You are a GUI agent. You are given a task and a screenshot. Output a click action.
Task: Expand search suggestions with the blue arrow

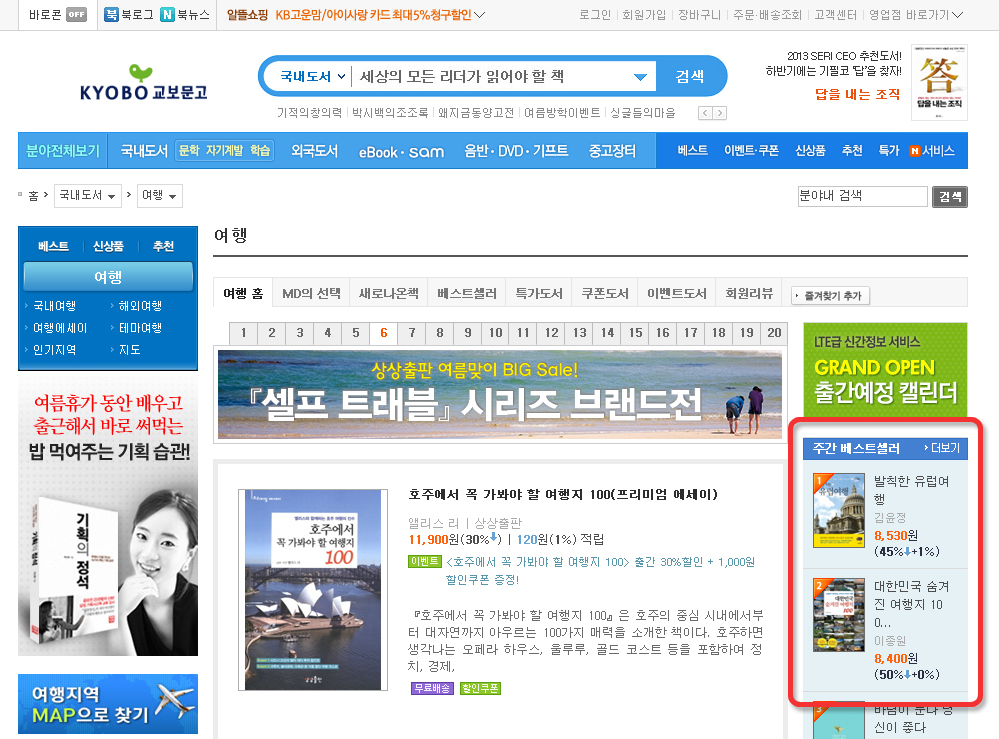tap(640, 77)
